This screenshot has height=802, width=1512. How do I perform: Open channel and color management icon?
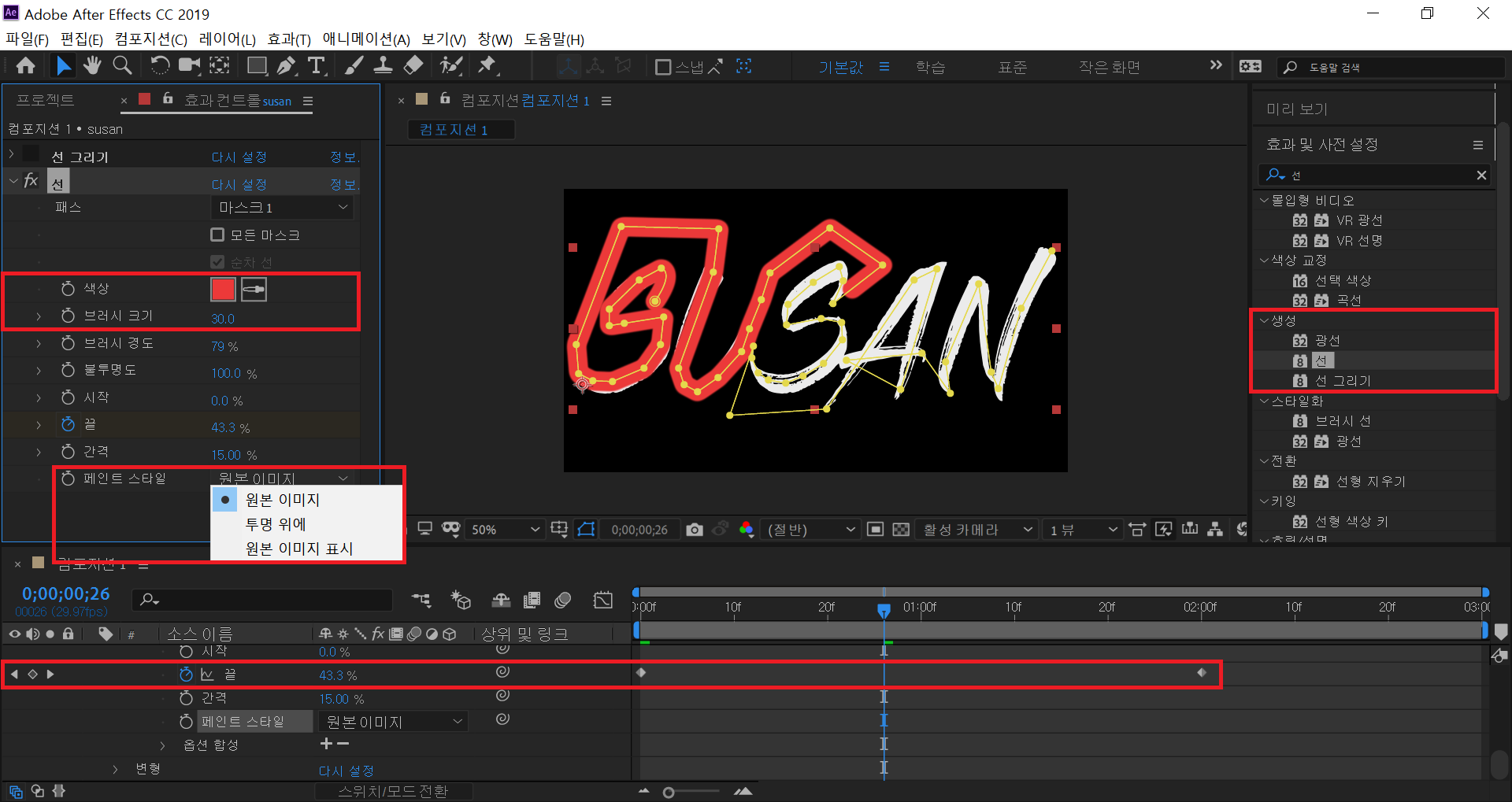click(747, 530)
